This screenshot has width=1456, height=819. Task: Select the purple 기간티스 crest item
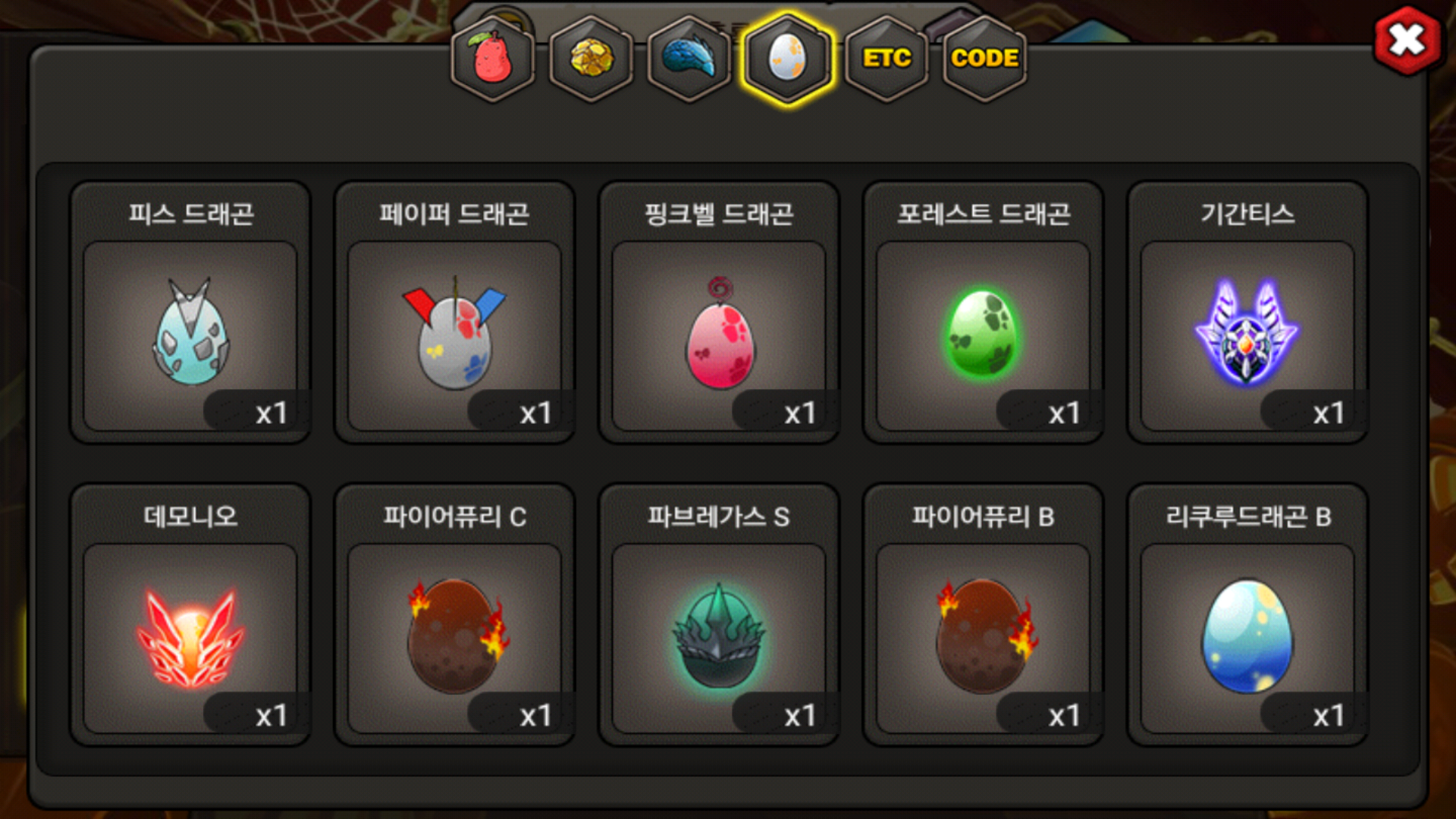click(1247, 335)
